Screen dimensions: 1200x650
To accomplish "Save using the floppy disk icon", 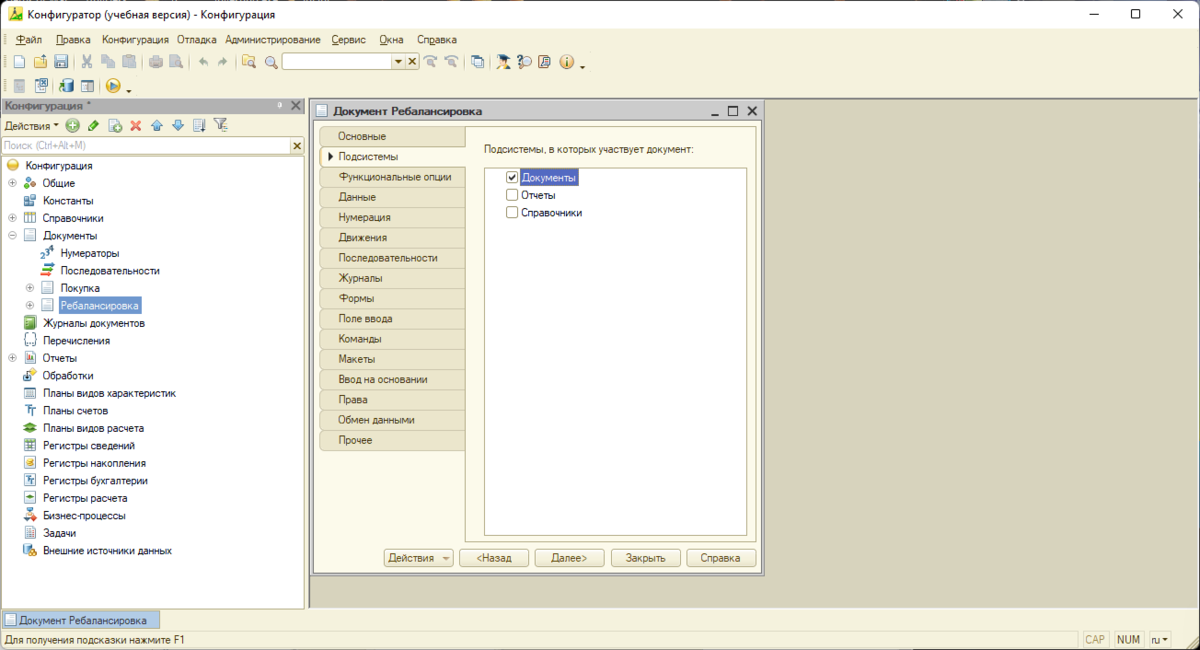I will click(61, 62).
